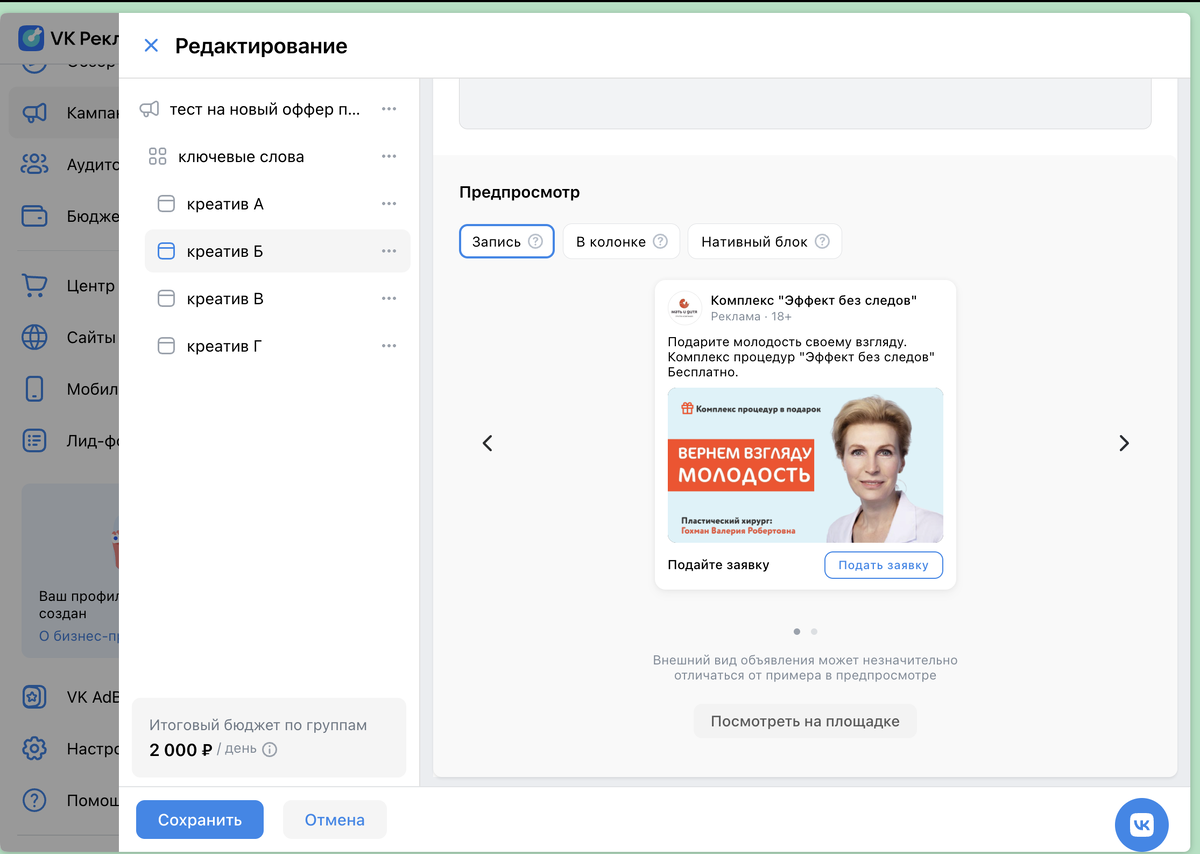Image resolution: width=1200 pixels, height=854 pixels.
Task: Open three-dot menu for креатив Б
Action: tap(389, 251)
